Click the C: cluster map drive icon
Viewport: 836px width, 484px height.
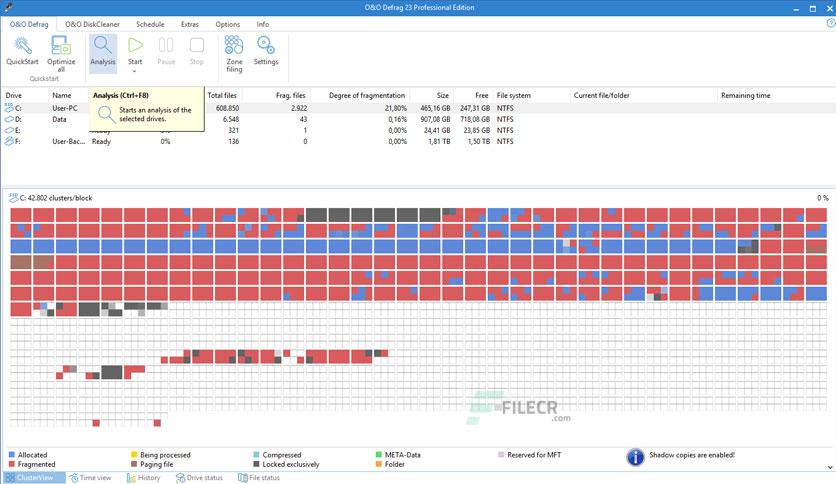[14, 198]
